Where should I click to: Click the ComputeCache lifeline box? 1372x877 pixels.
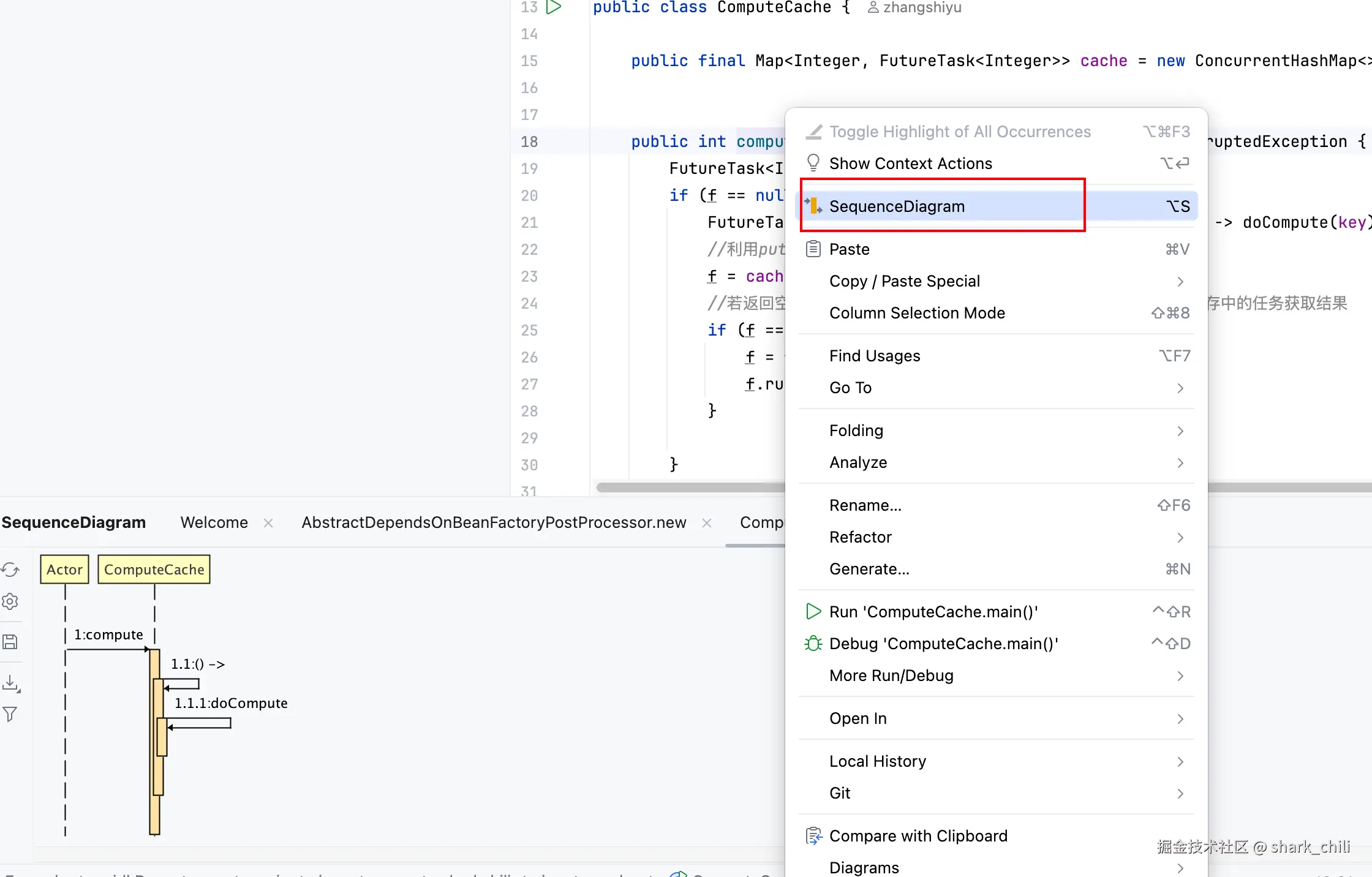154,570
